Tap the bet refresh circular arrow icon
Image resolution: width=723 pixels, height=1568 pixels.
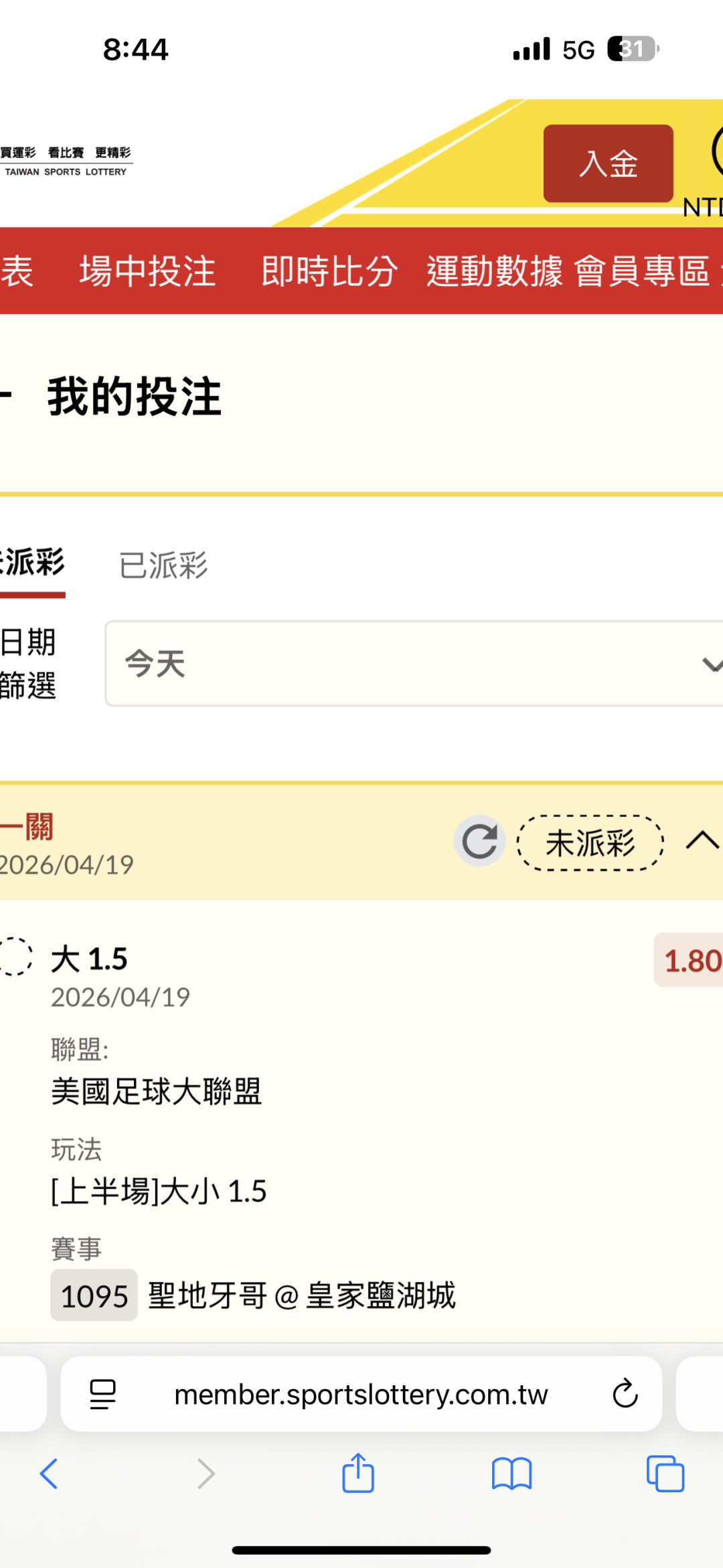point(479,841)
